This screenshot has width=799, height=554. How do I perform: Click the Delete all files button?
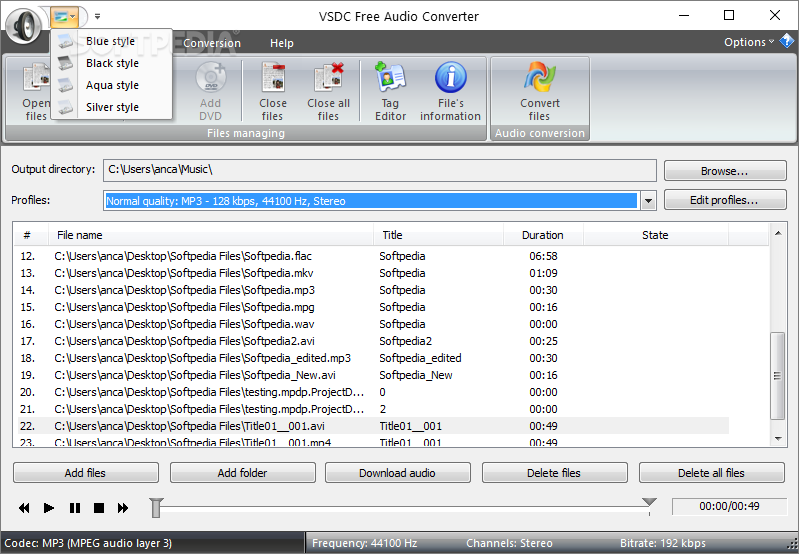click(x=711, y=473)
